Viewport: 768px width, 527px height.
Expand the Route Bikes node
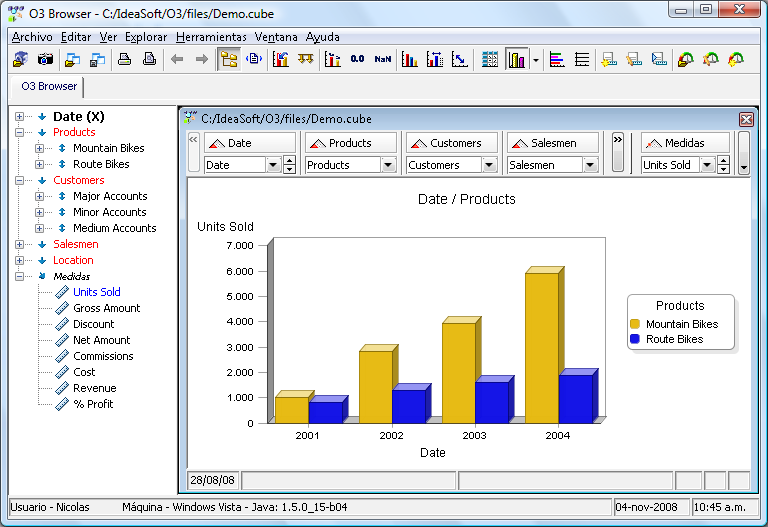(39, 164)
